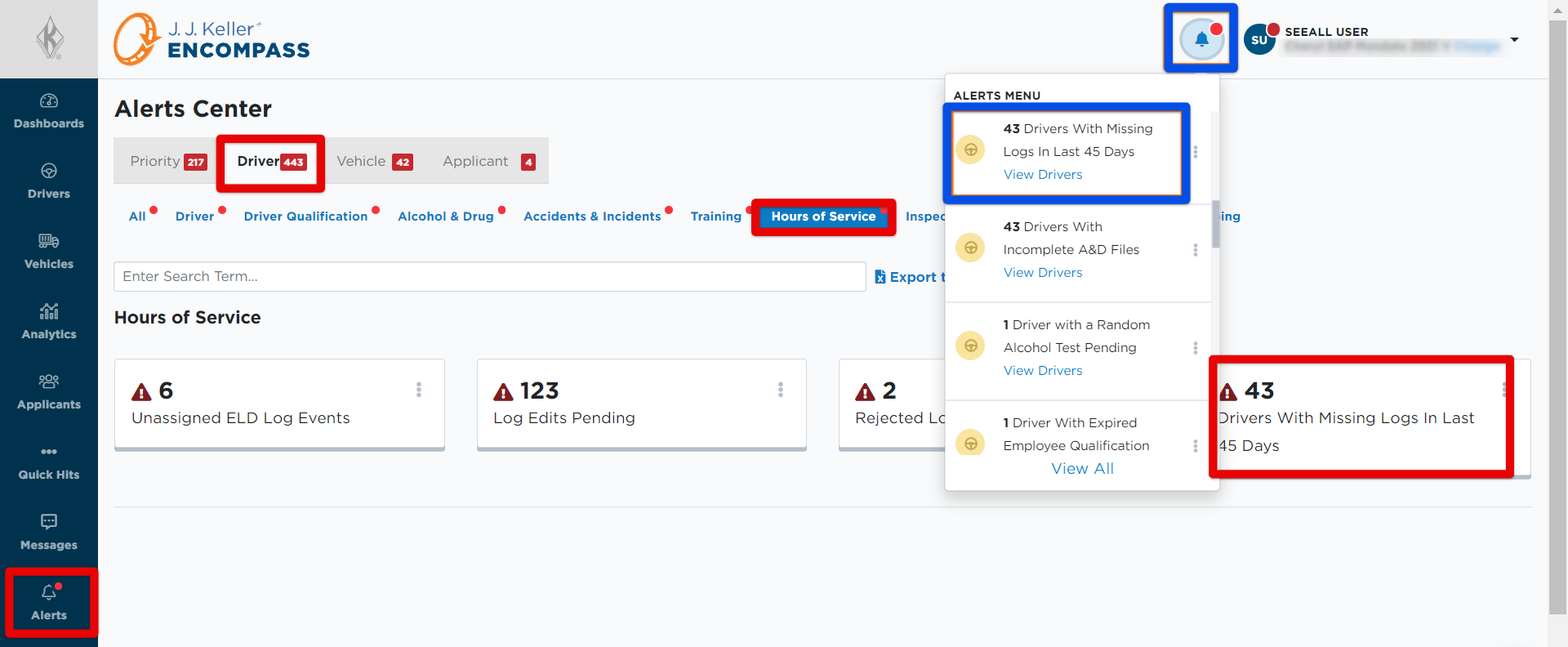Click the Enter Search Term field
This screenshot has height=647, width=1568.
490,276
